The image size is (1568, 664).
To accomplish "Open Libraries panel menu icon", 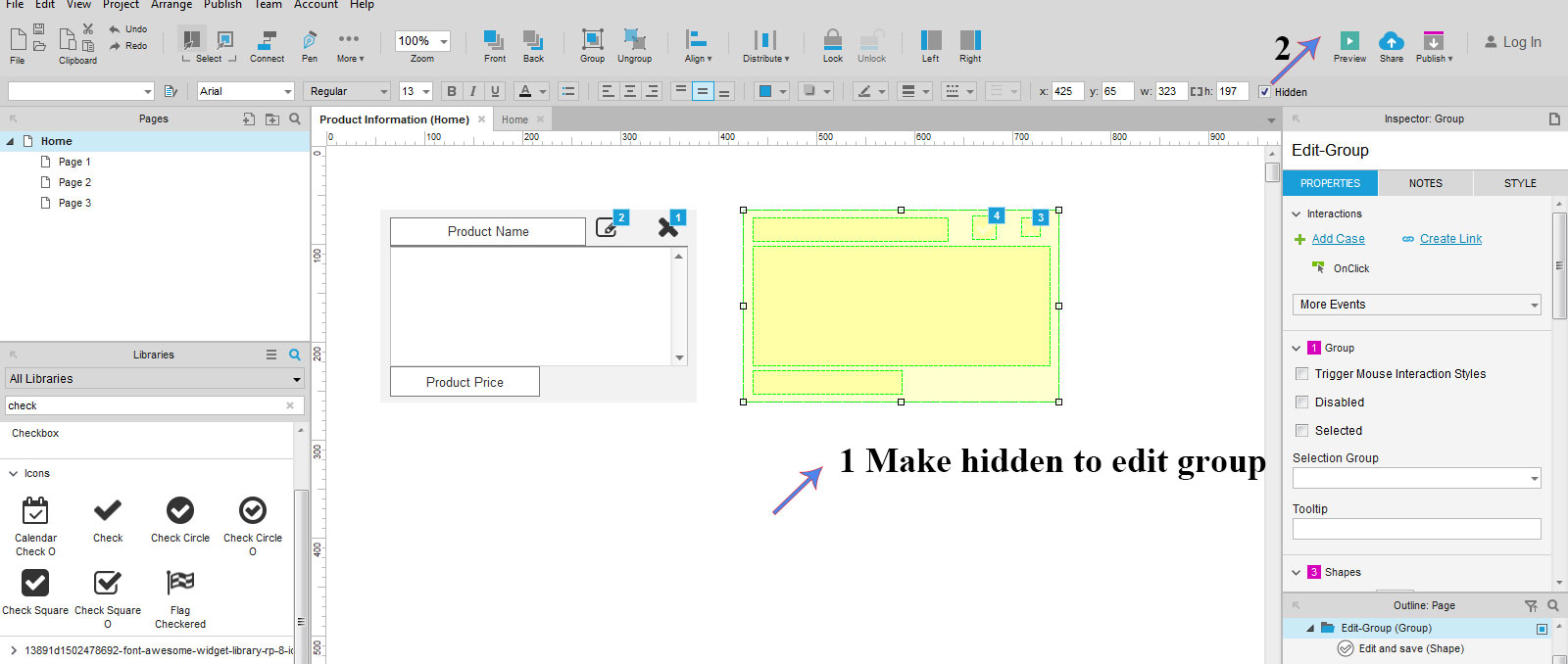I will pyautogui.click(x=271, y=355).
